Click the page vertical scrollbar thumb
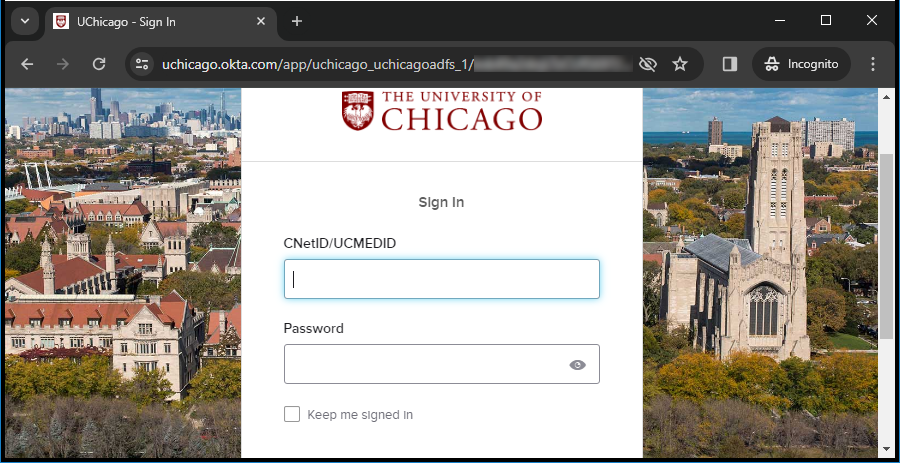Viewport: 900px width, 463px height. point(886,224)
